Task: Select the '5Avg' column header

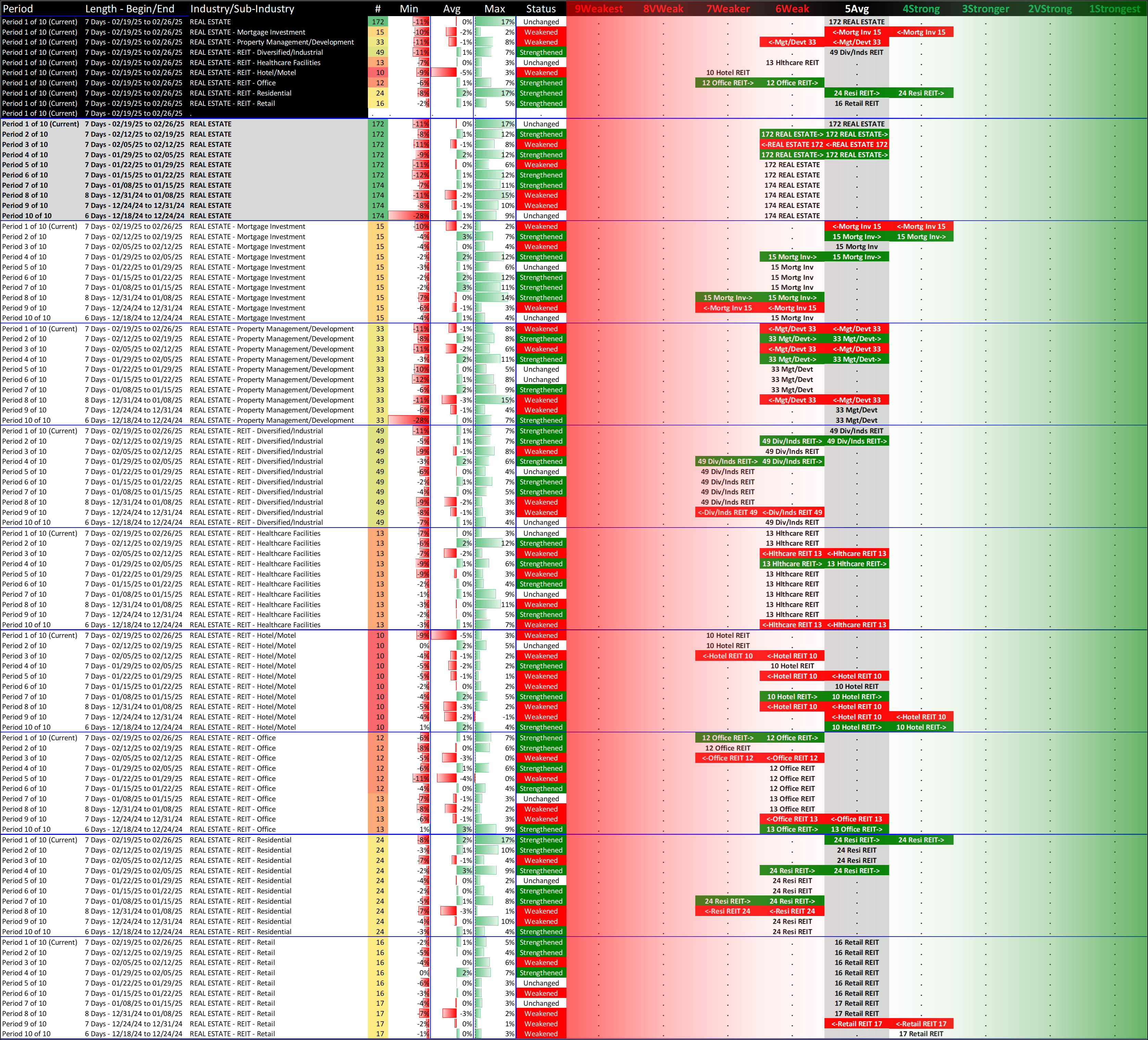Action: coord(857,9)
